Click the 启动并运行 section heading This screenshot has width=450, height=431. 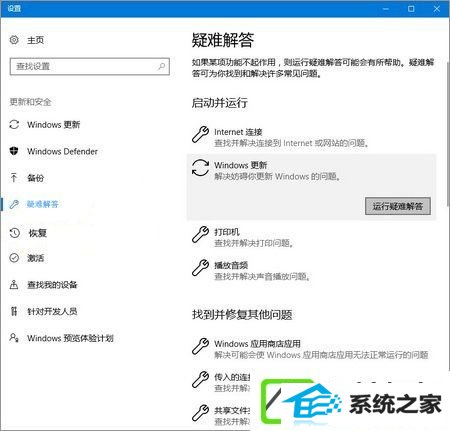[x=219, y=103]
